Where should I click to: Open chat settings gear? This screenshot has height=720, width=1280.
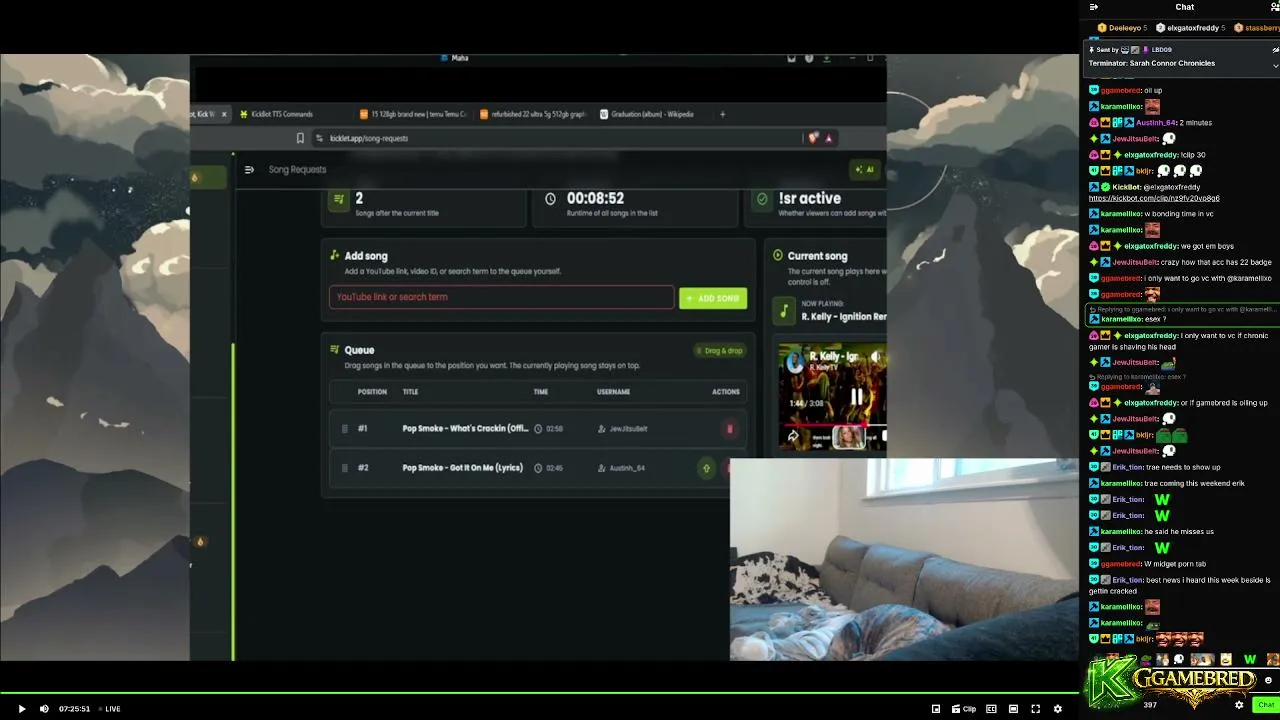(1239, 705)
